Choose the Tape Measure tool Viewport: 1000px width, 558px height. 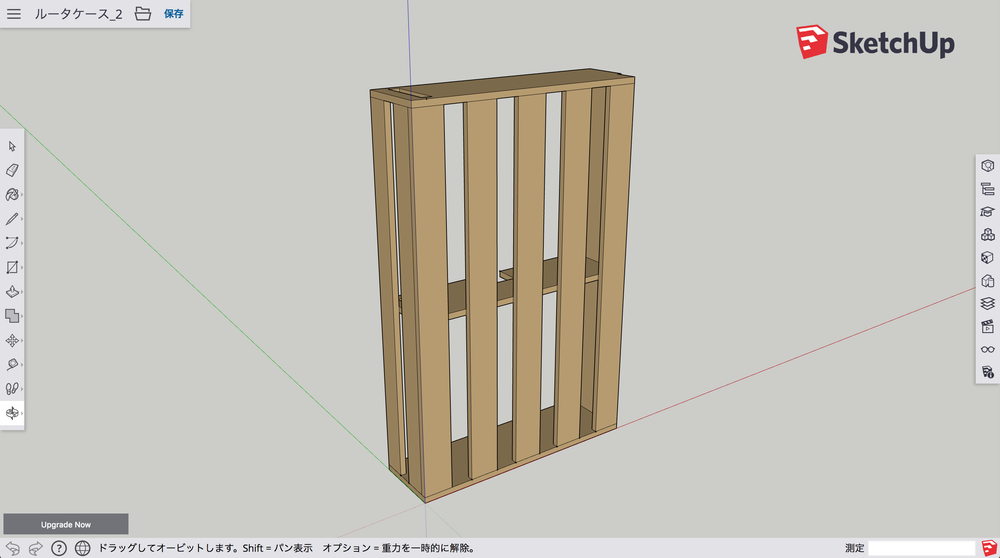[11, 364]
